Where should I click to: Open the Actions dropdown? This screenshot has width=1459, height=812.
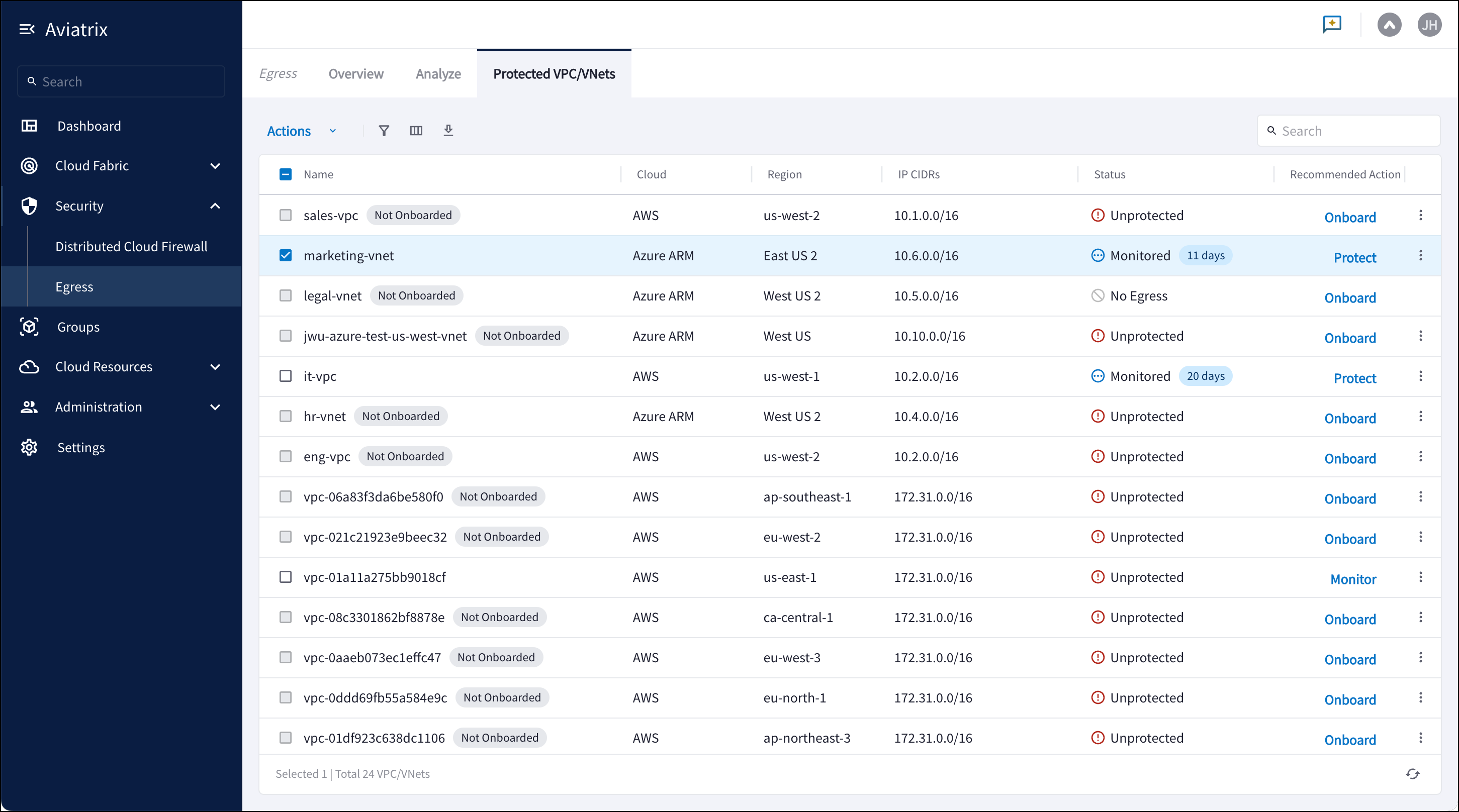point(301,131)
